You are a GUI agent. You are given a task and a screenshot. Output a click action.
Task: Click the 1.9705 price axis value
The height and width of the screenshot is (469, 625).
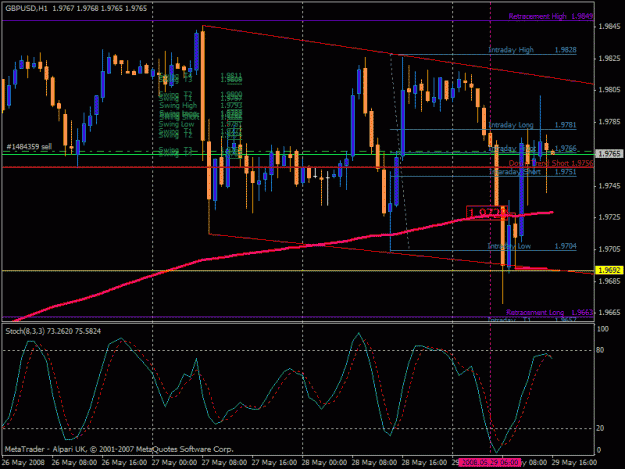(x=609, y=249)
